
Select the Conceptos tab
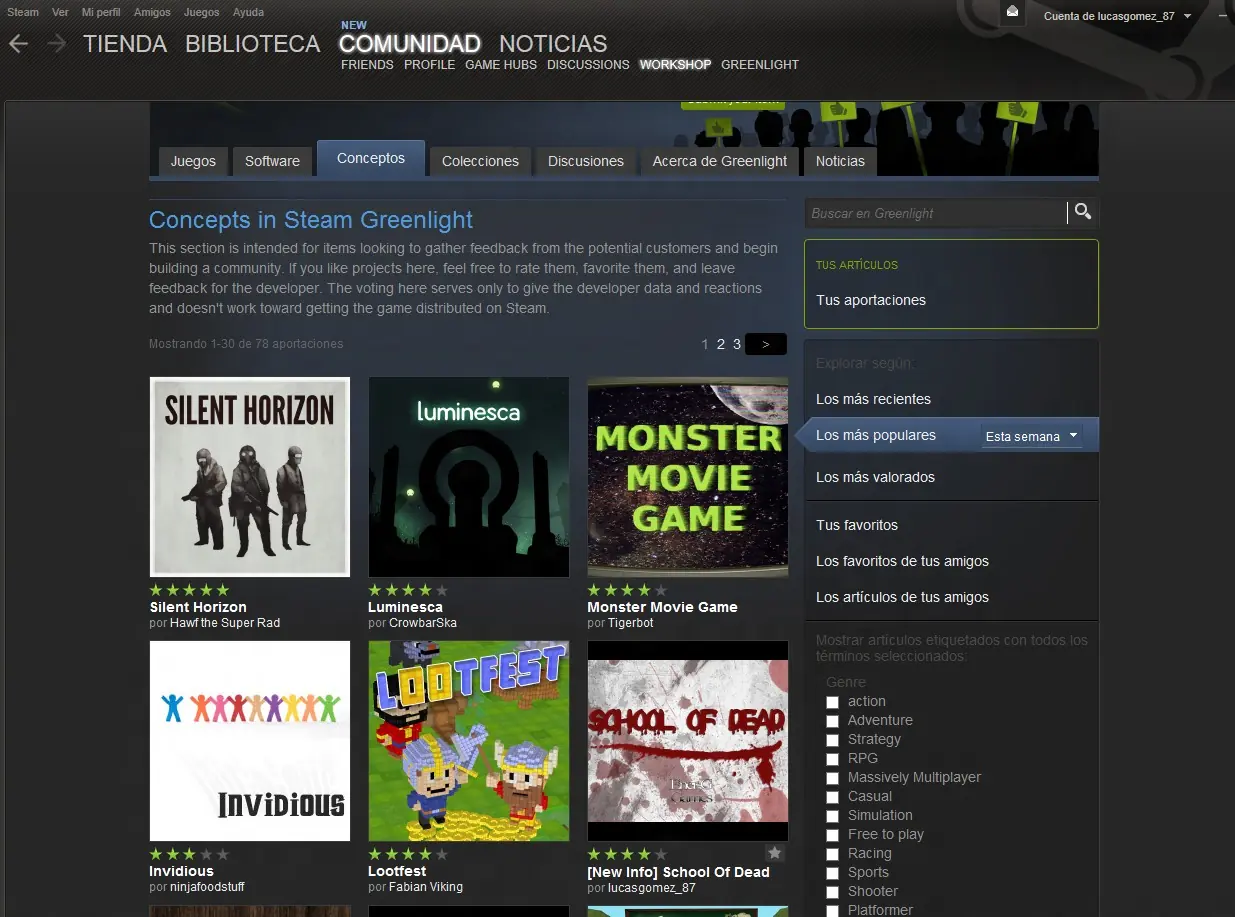click(371, 159)
